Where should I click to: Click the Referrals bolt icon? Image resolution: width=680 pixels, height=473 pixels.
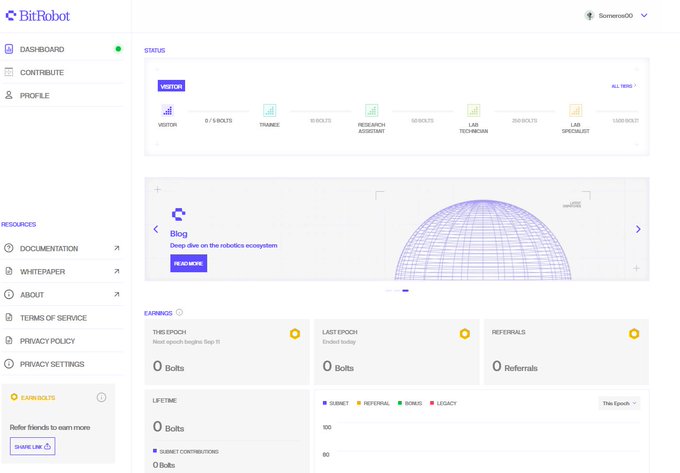(x=634, y=333)
